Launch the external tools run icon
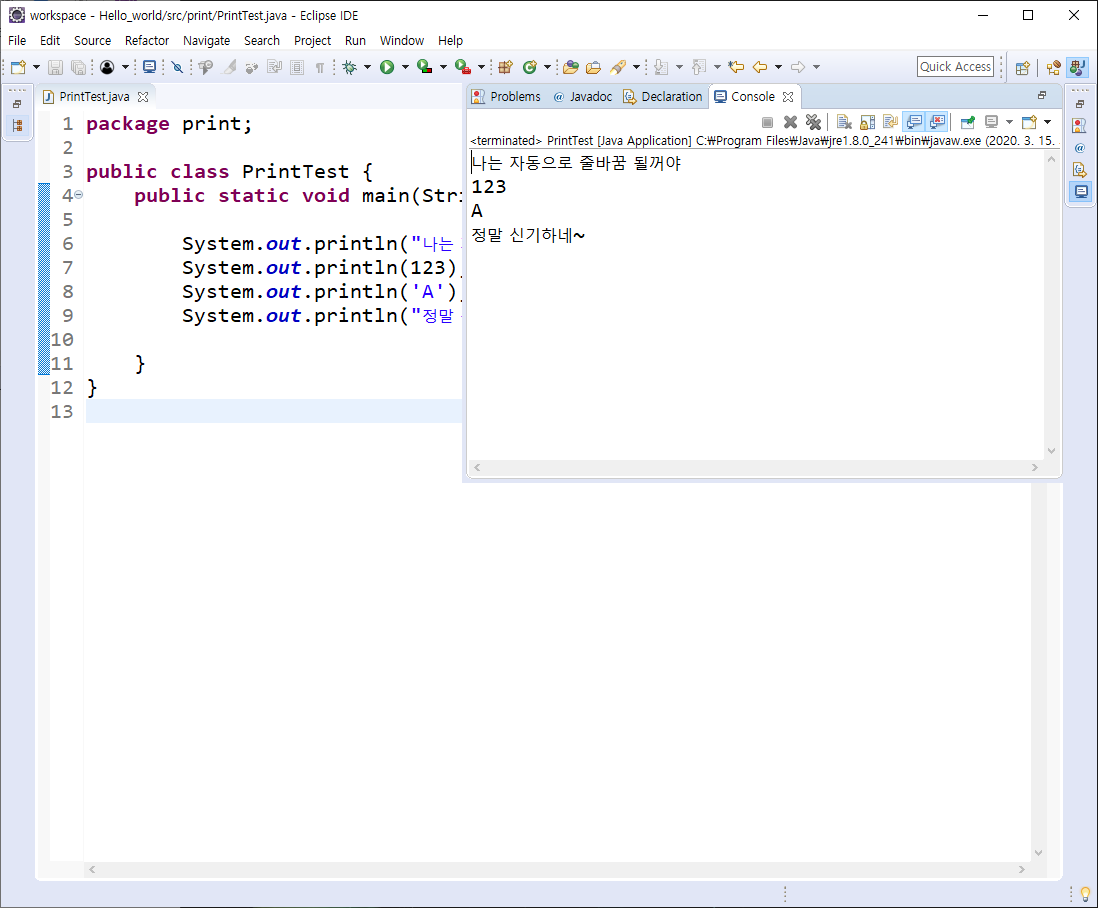 point(462,66)
